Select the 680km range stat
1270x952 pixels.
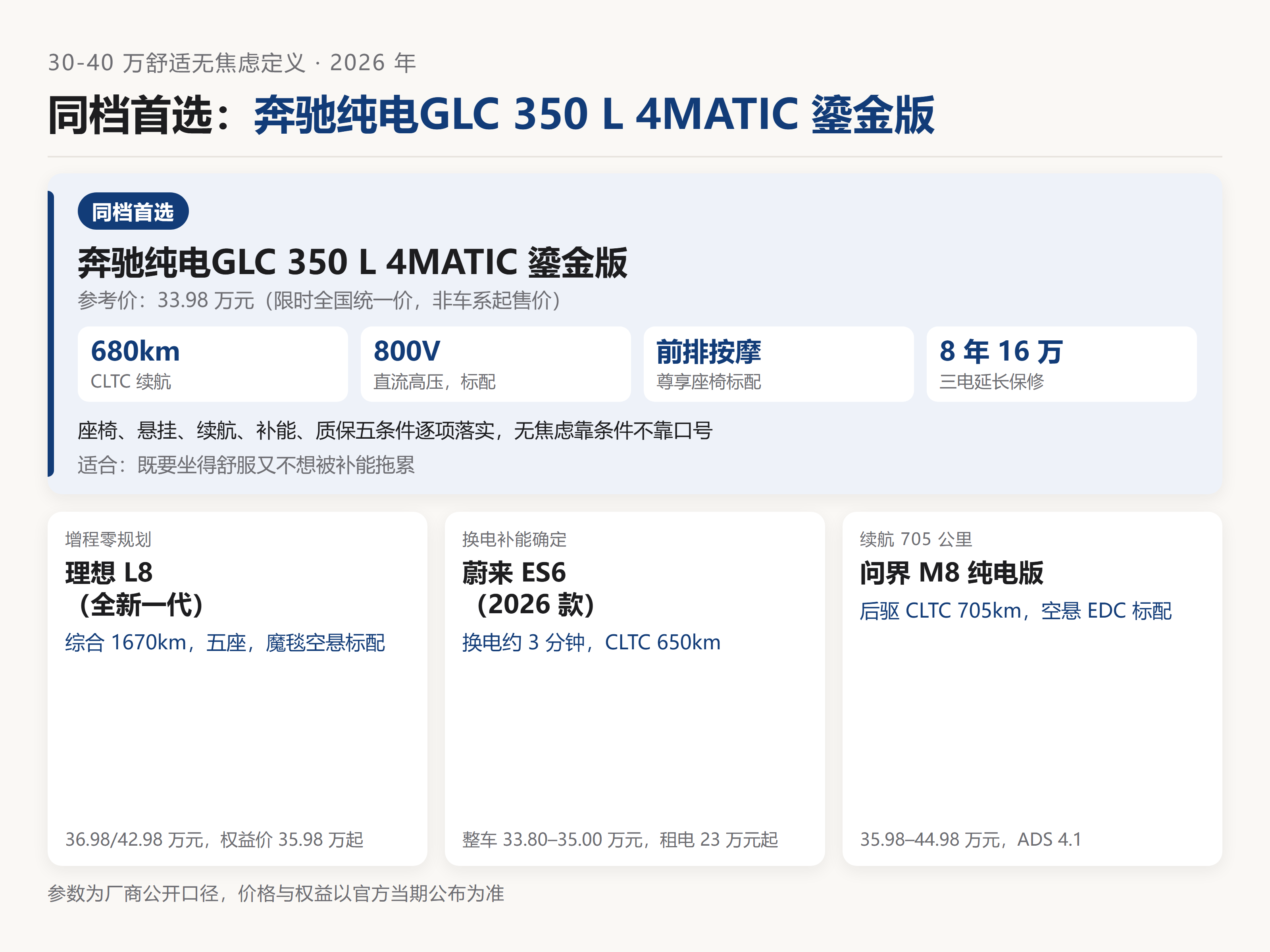(x=135, y=351)
